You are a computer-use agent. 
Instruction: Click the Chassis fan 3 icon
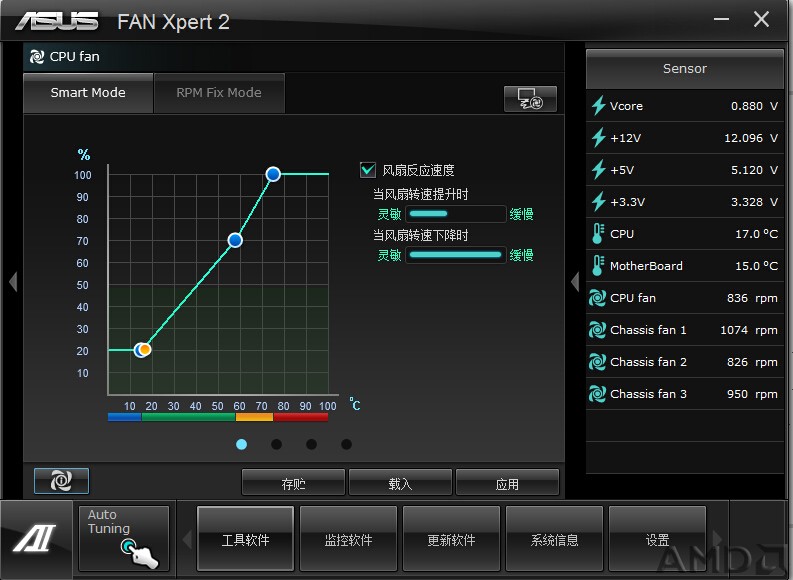point(597,393)
